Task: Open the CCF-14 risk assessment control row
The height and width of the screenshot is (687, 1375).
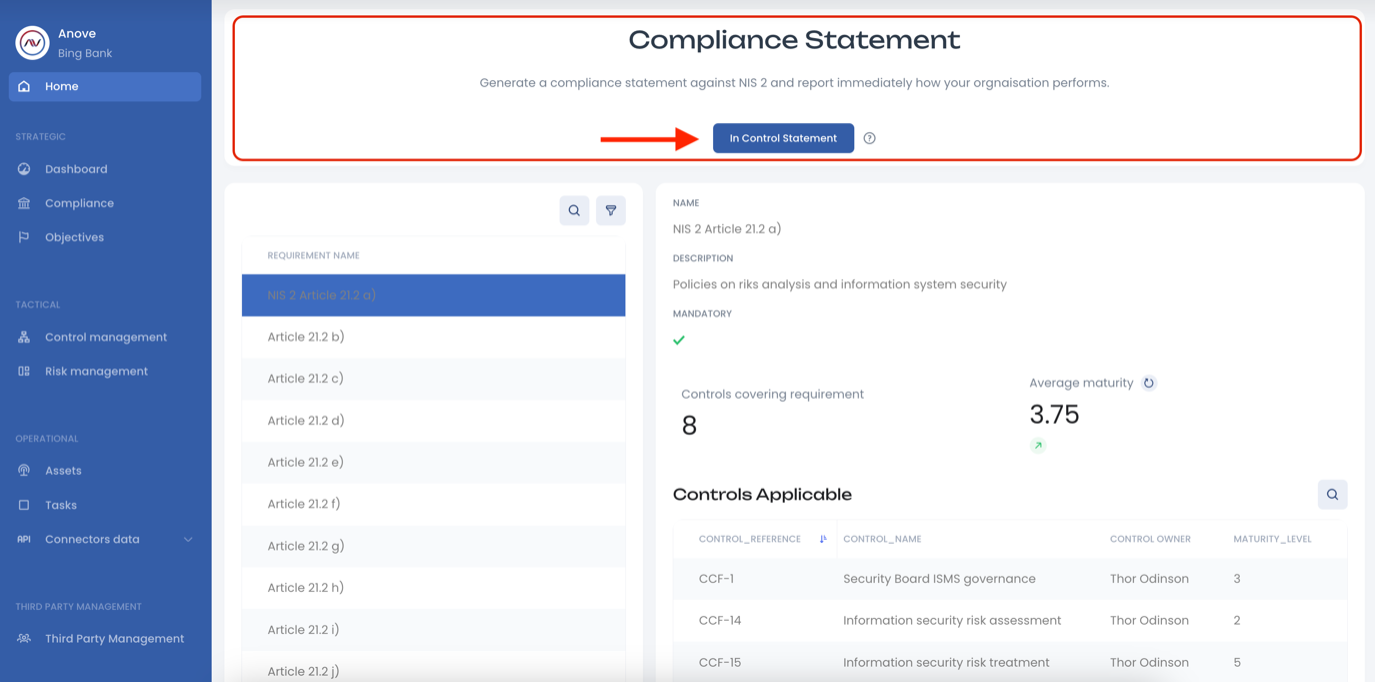Action: (x=951, y=620)
